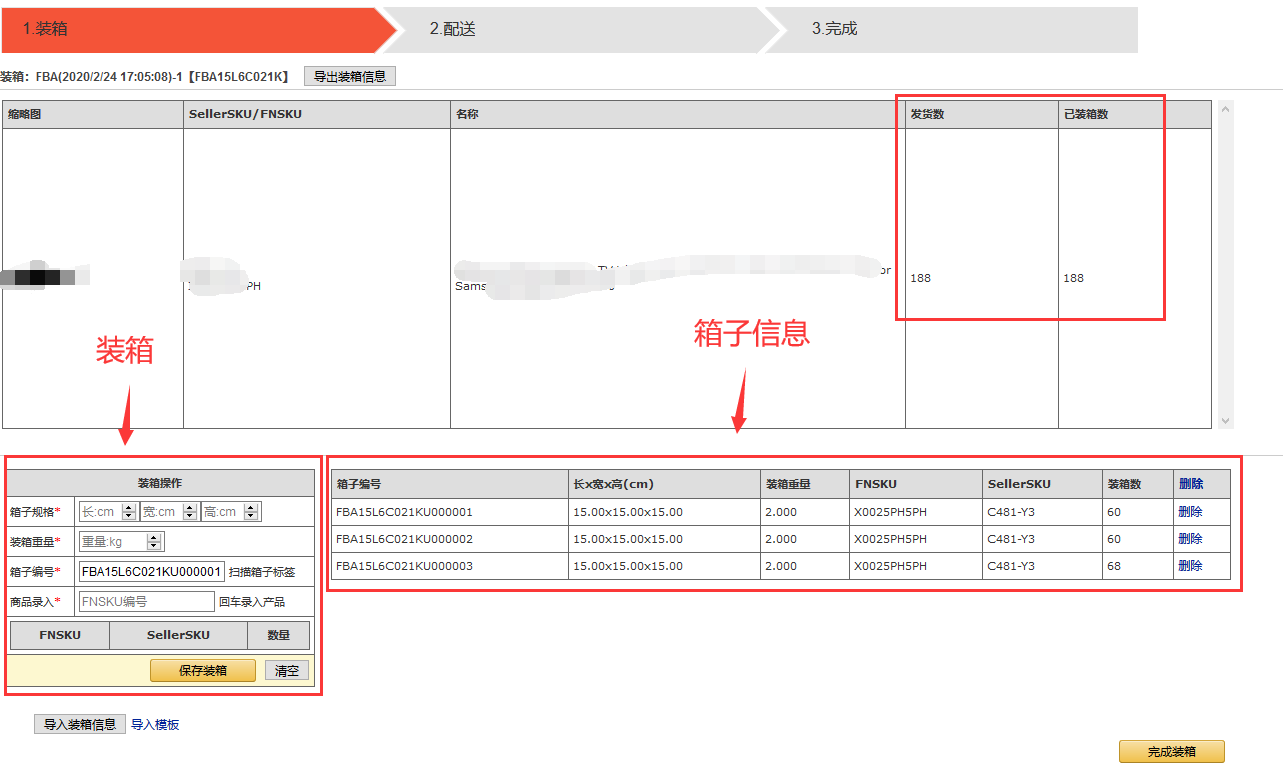Click the 导入装箱信息 button
The height and width of the screenshot is (778, 1283).
[80, 724]
